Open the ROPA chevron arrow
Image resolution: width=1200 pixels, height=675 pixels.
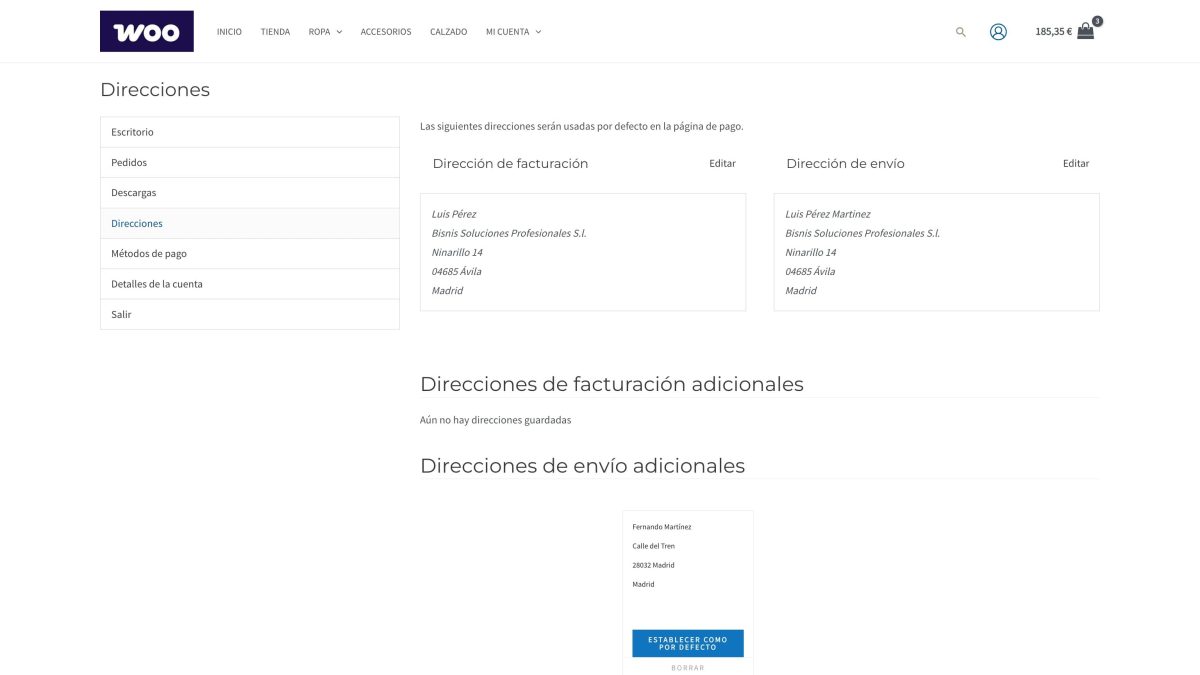pyautogui.click(x=339, y=31)
